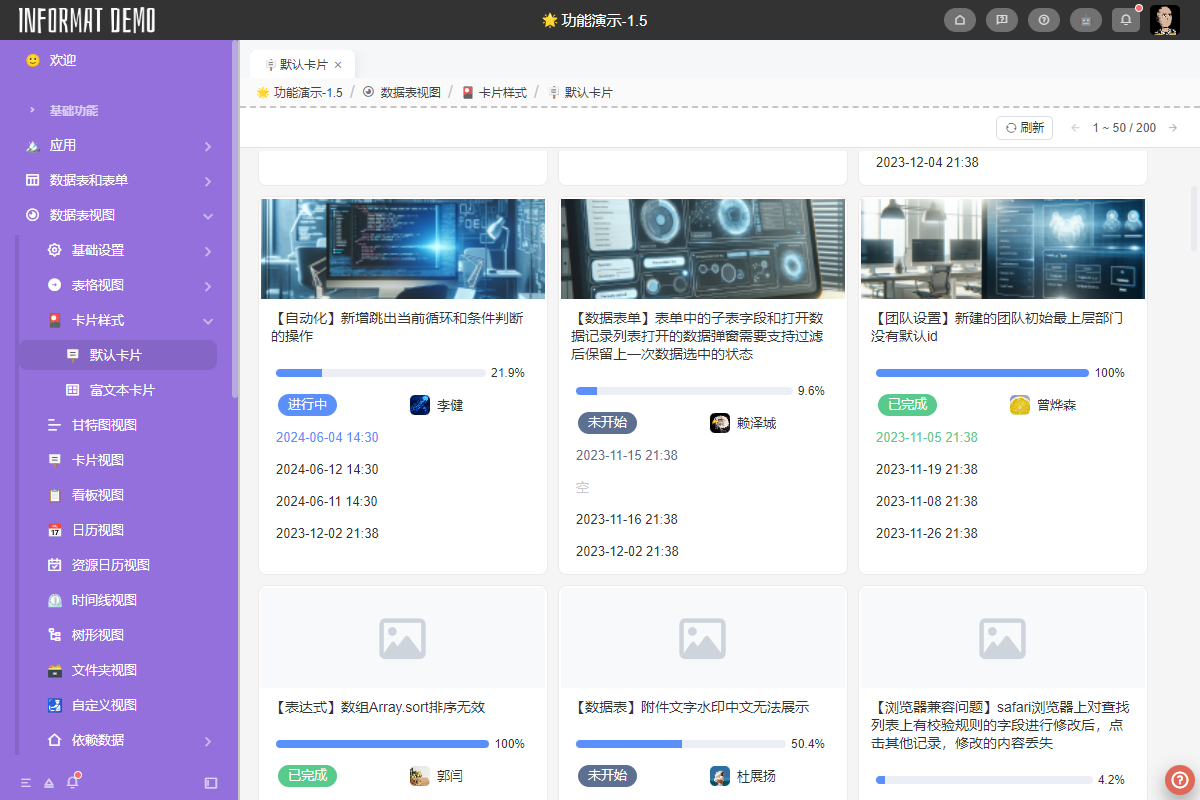The width and height of the screenshot is (1200, 800).
Task: Open notifications bell in the top bar
Action: [x=1126, y=20]
